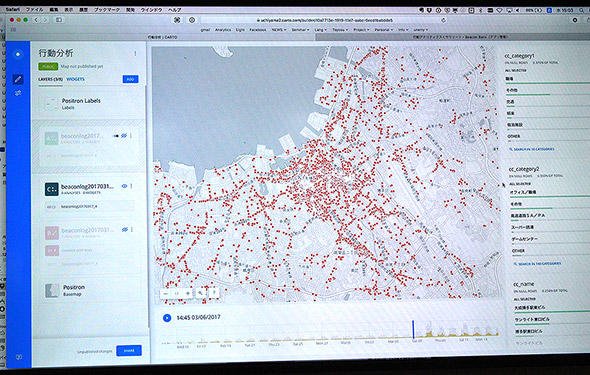Click the green faded beaconlog2017 layer thumbnail
Viewport: 590px width, 375px height.
pos(51,138)
